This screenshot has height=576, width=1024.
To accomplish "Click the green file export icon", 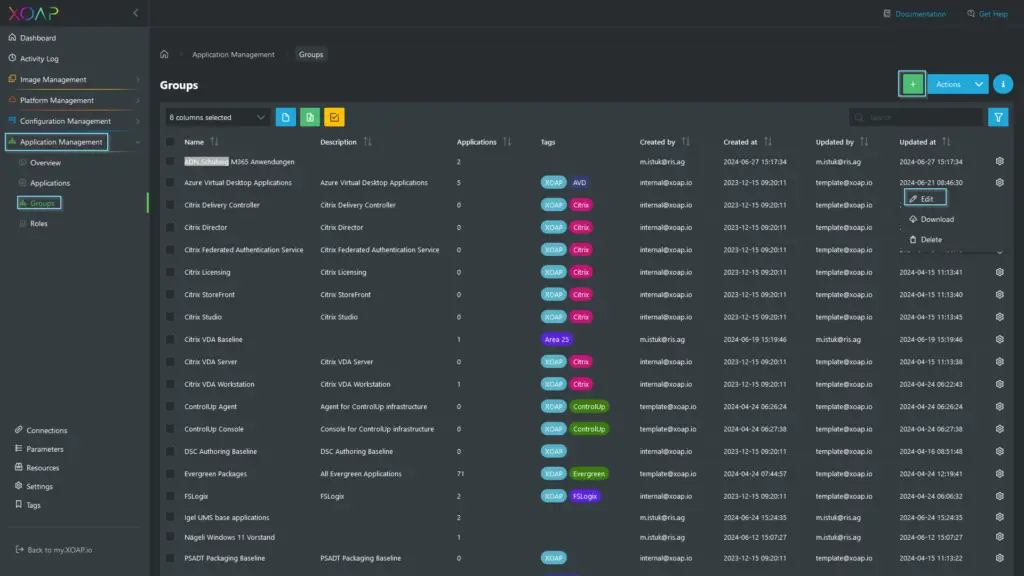I will click(310, 118).
